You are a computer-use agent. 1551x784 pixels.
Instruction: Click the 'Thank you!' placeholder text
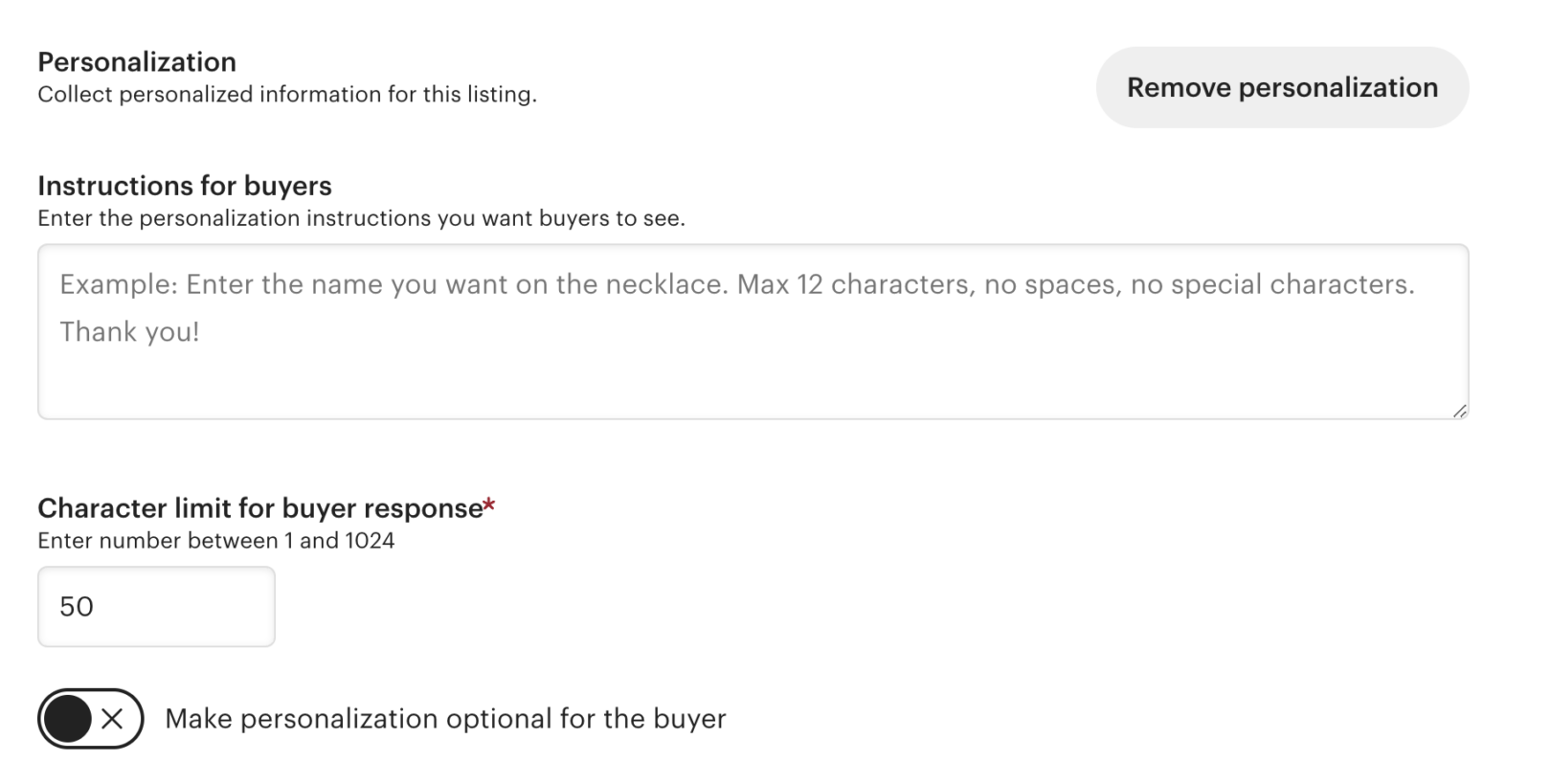(129, 332)
